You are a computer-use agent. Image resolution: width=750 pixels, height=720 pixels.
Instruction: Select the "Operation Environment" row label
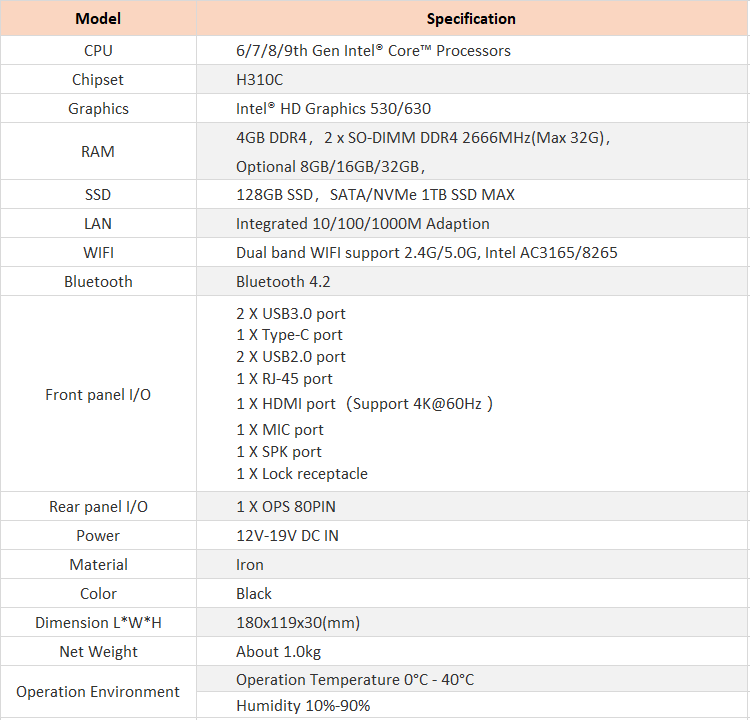click(98, 692)
